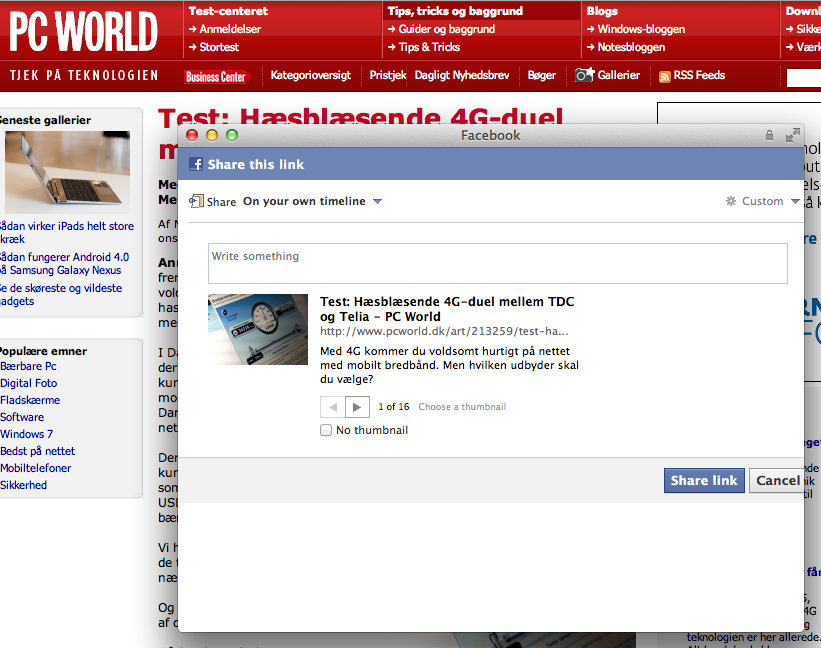Click the camera icon next to Gallerier

pos(584,75)
